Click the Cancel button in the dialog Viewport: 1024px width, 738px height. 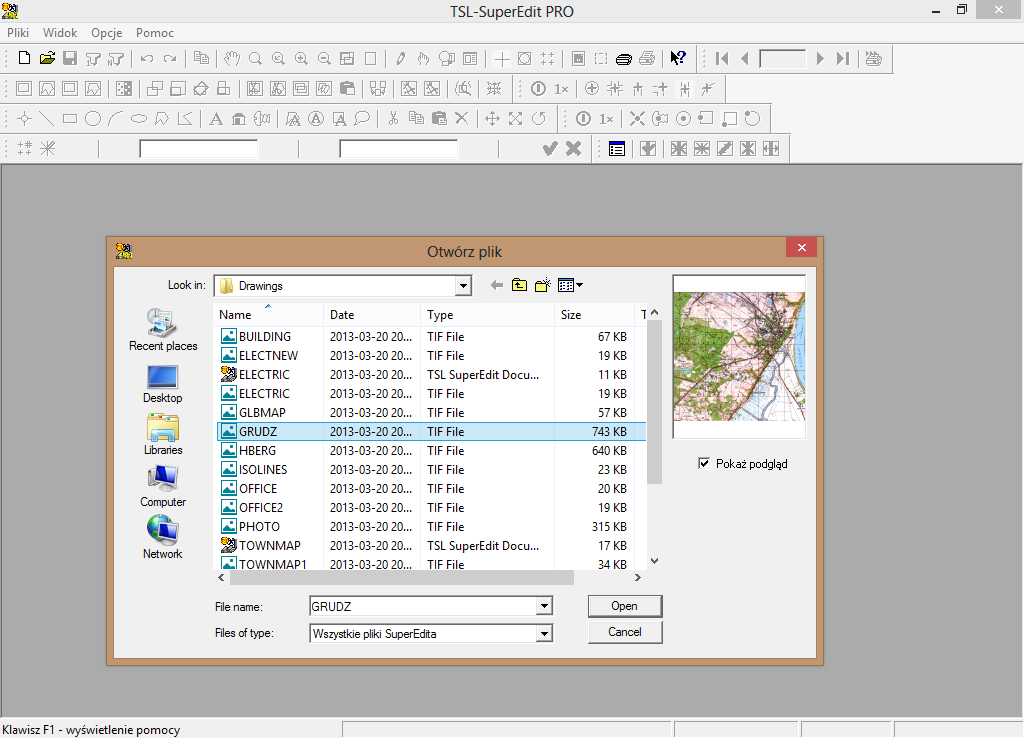(x=625, y=632)
